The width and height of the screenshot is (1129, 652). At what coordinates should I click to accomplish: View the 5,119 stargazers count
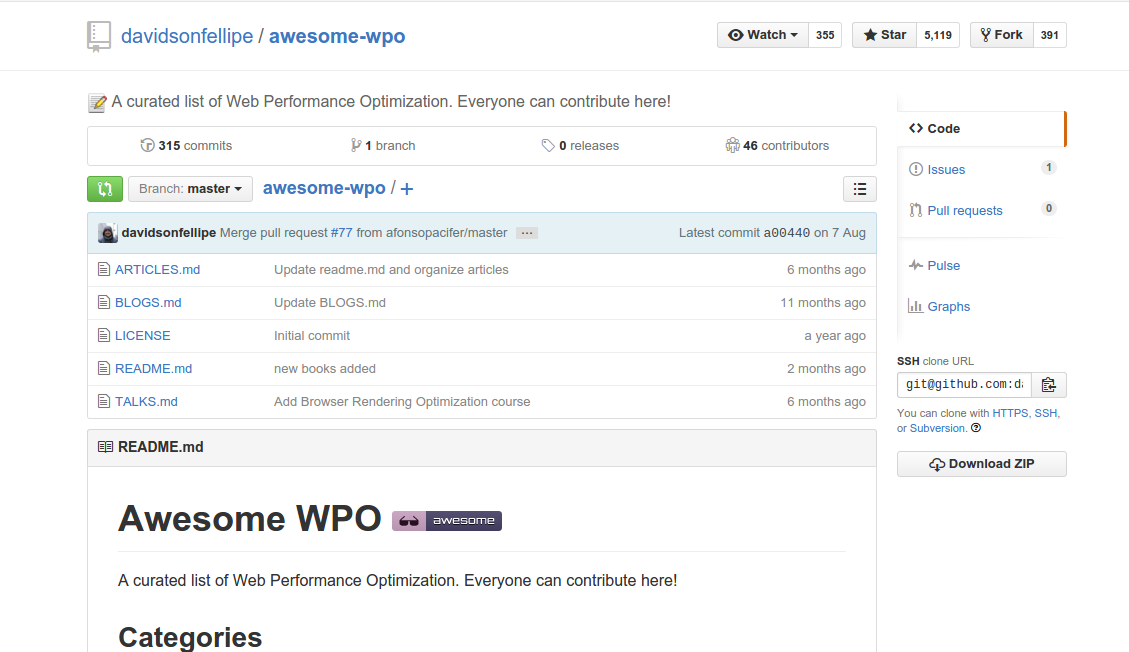pyautogui.click(x=937, y=35)
